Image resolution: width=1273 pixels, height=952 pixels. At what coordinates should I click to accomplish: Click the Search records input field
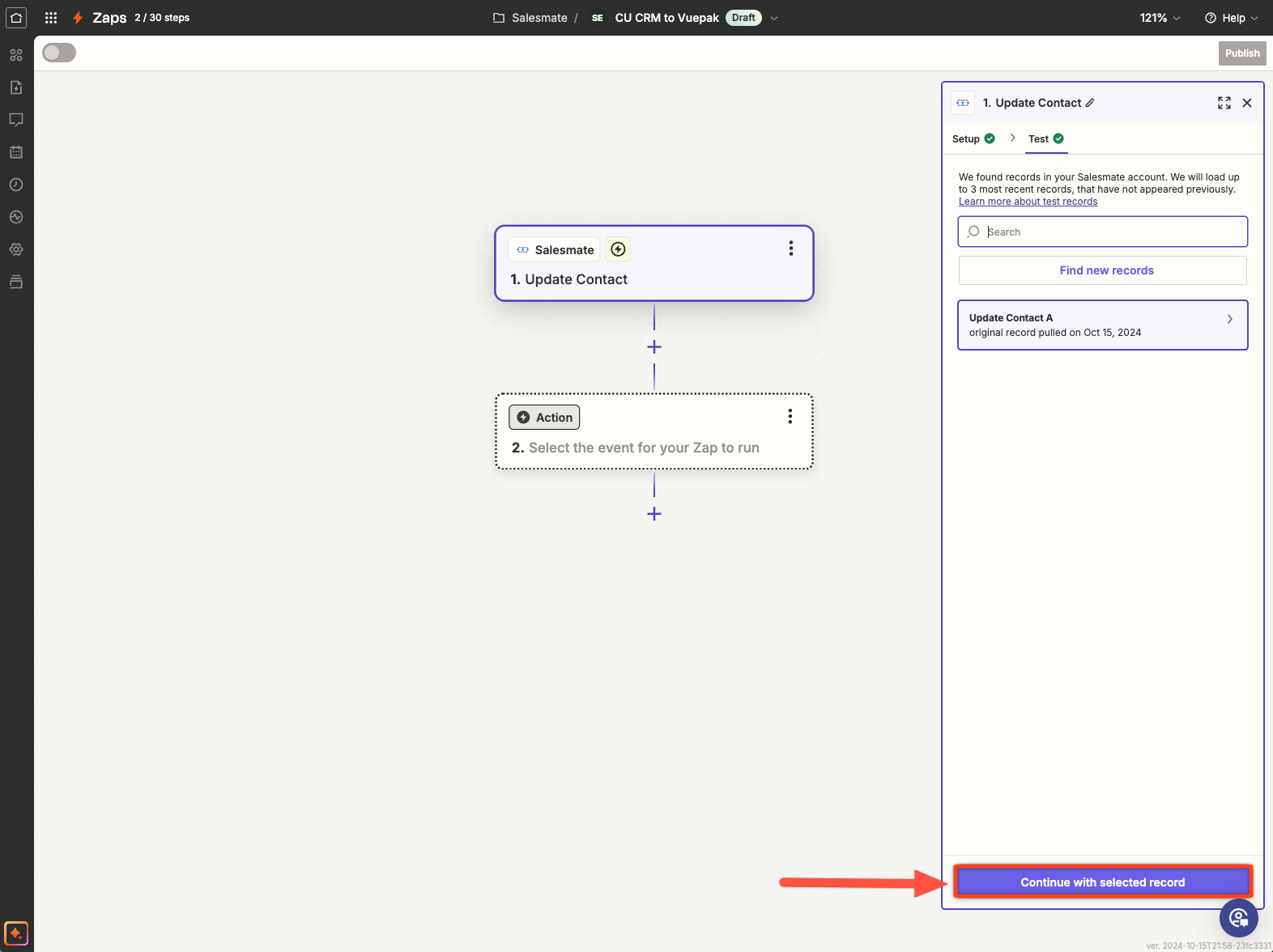click(x=1109, y=232)
